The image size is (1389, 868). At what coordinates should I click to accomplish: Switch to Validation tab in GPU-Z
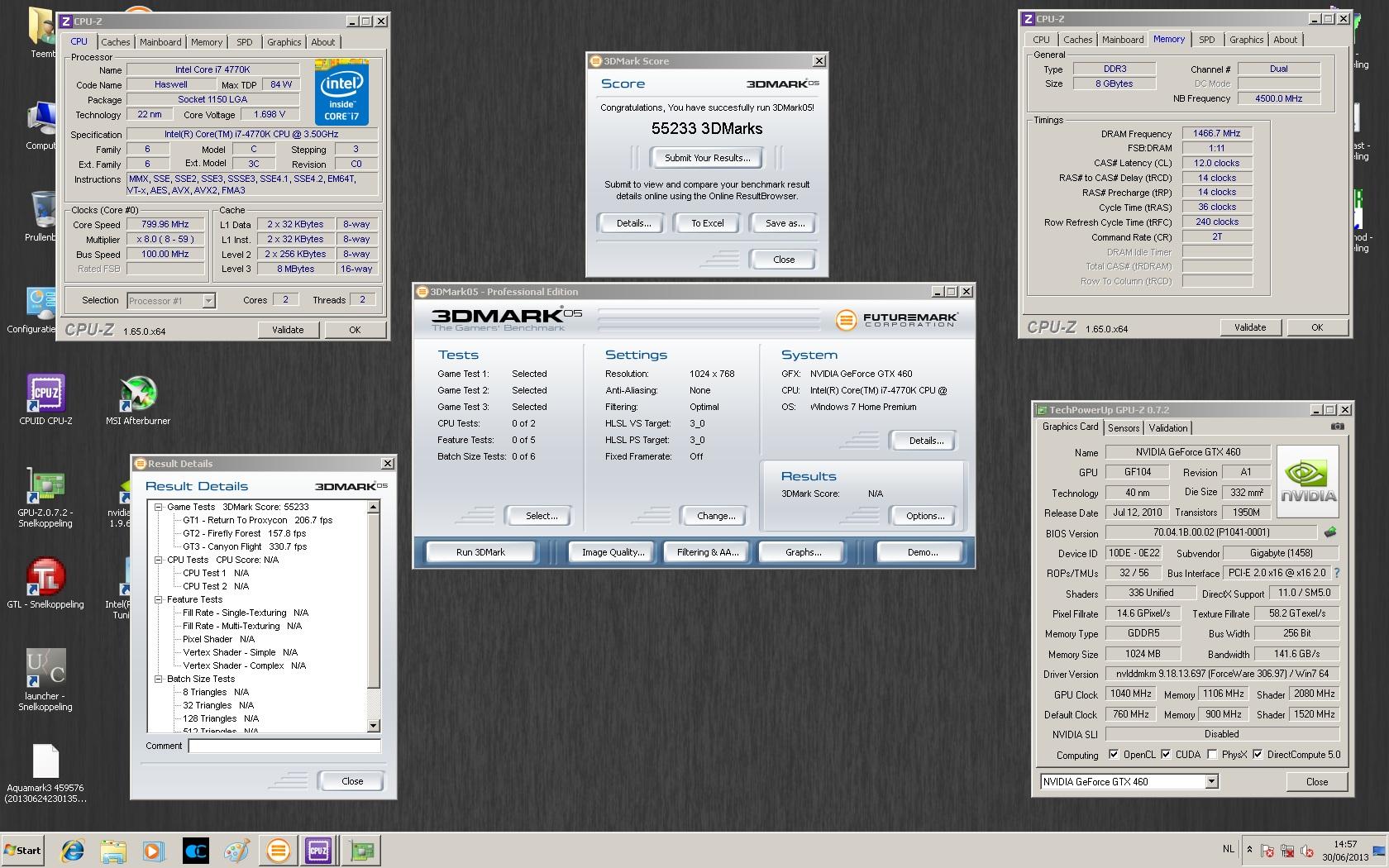pos(1168,427)
